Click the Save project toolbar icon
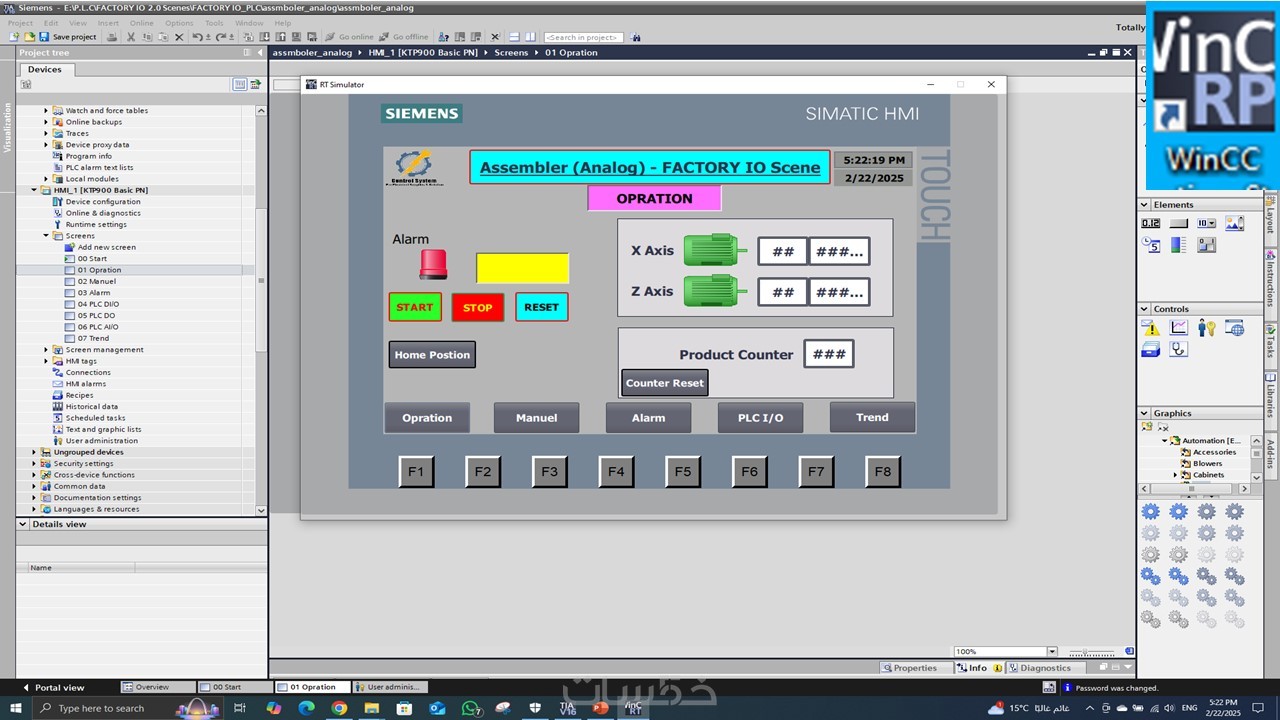The image size is (1280, 720). (x=45, y=37)
